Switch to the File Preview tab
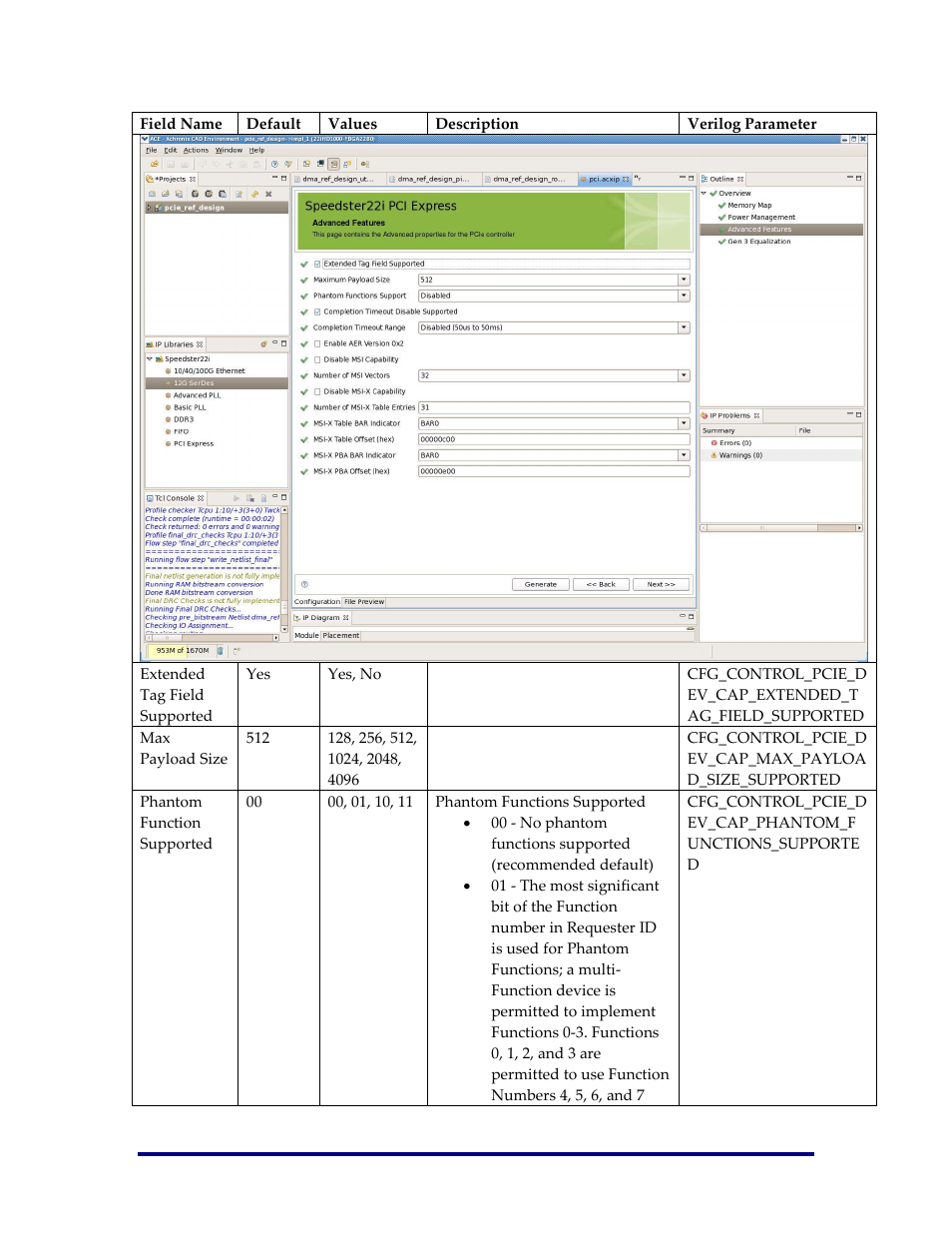Viewport: 952px width, 1233px height. pyautogui.click(x=364, y=602)
